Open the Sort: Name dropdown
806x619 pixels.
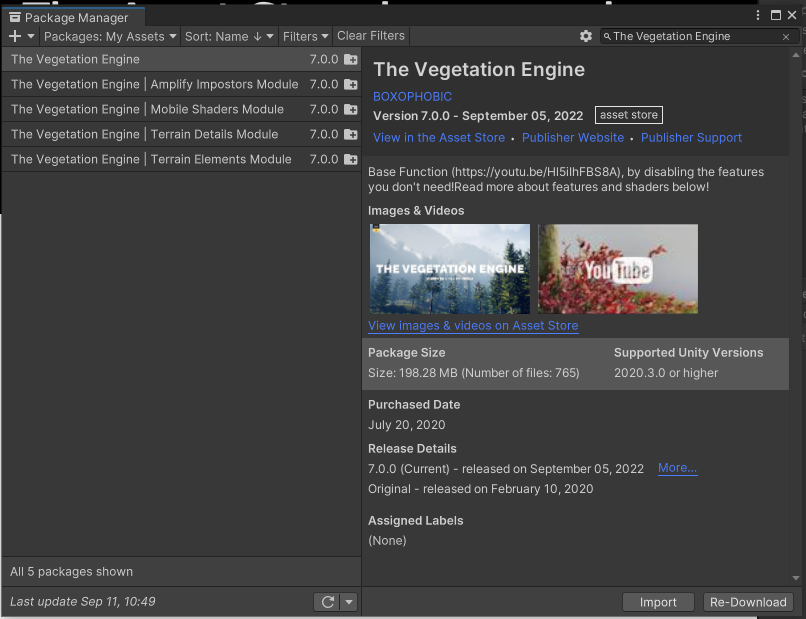(x=229, y=36)
